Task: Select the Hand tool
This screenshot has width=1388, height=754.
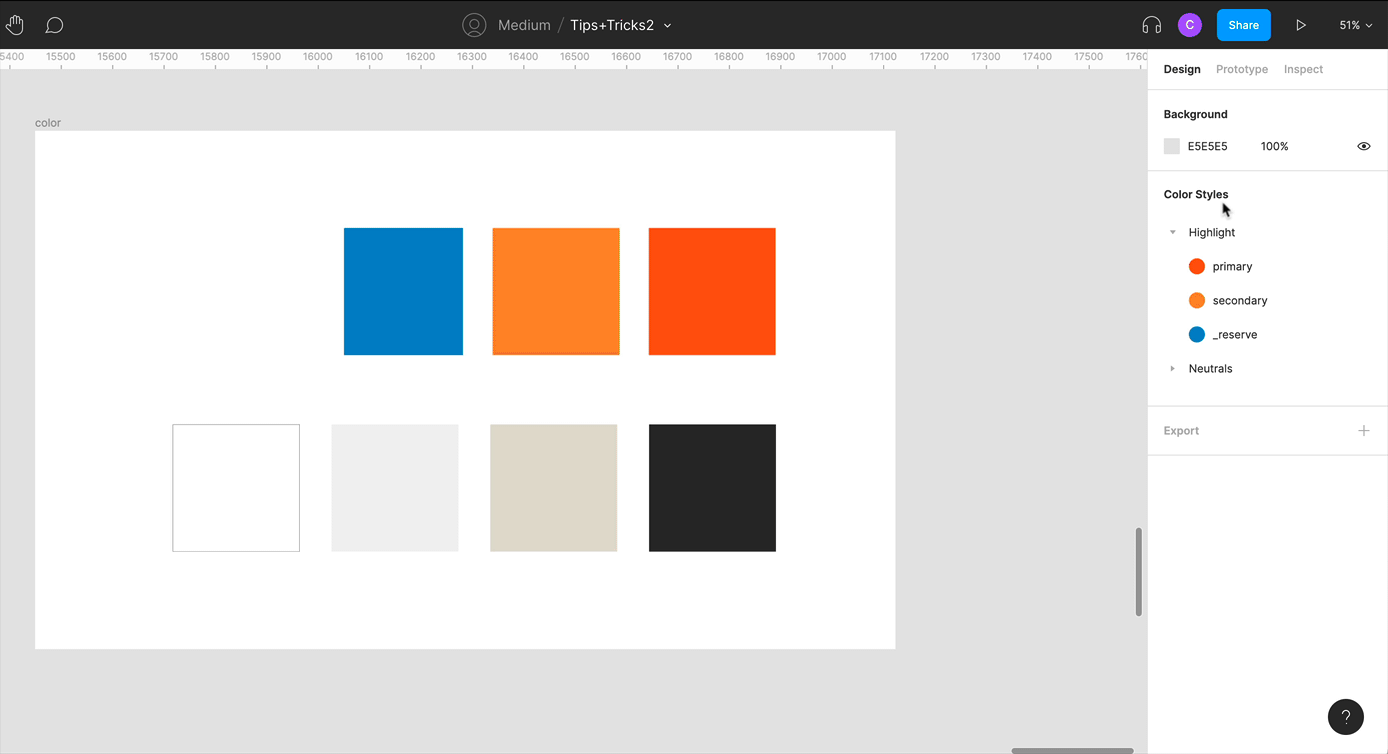Action: point(15,25)
